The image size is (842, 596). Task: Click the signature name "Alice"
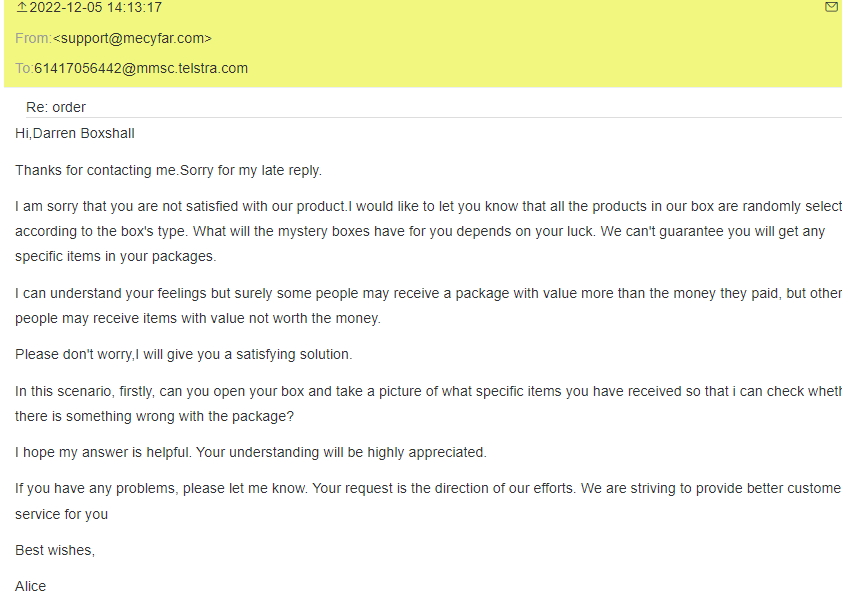[x=31, y=586]
